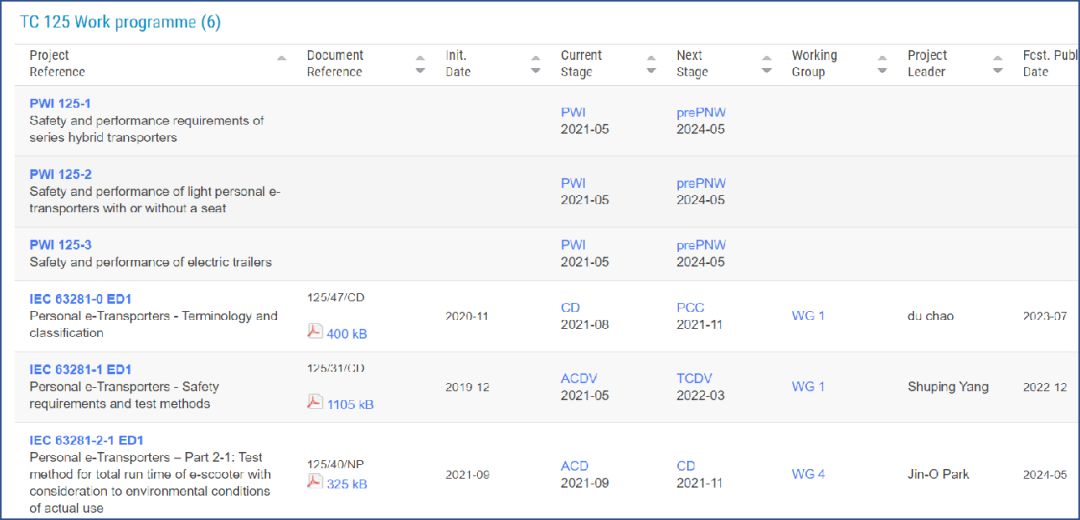
Task: Open WG 4 working group link
Action: coord(808,474)
